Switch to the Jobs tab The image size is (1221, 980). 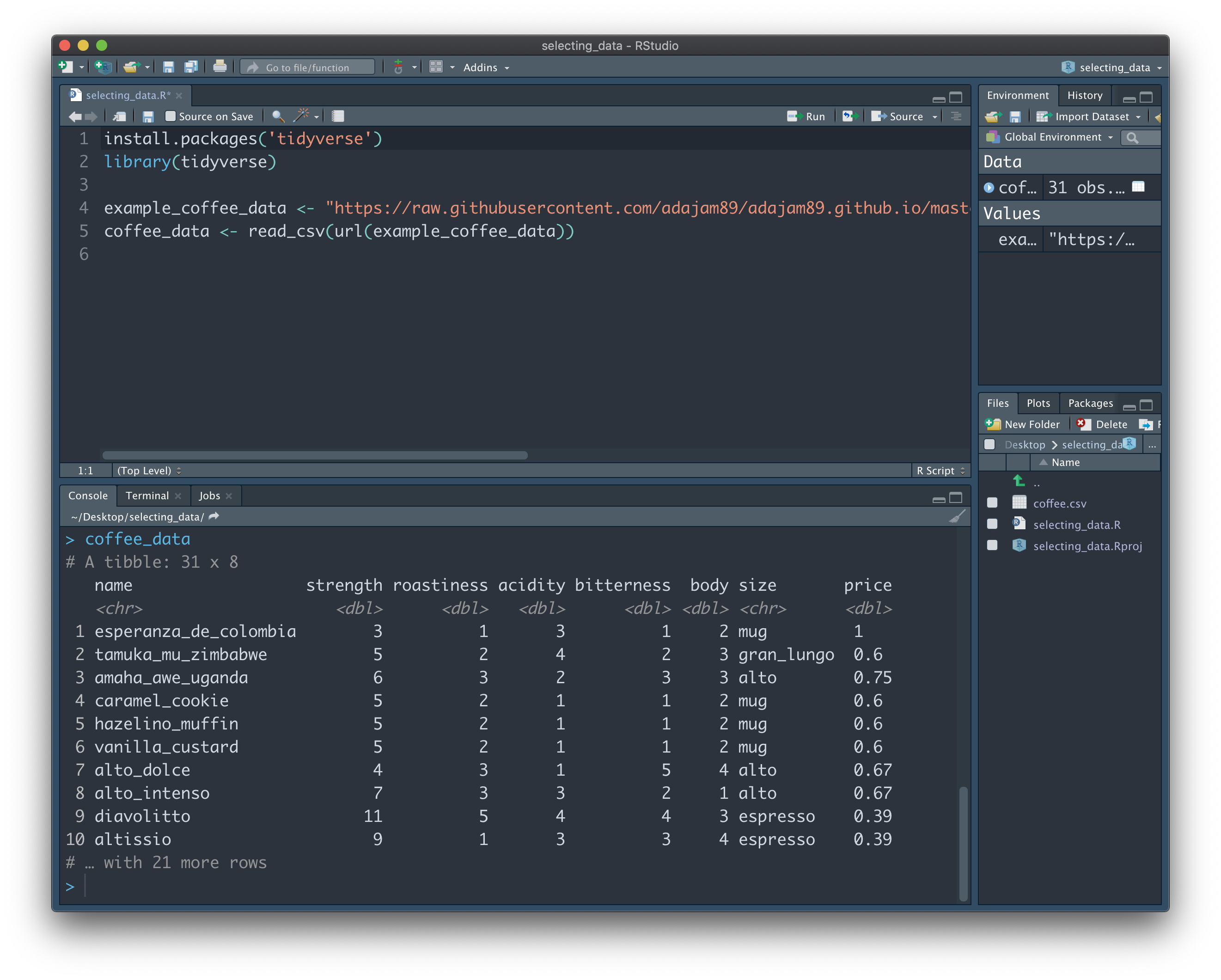209,496
